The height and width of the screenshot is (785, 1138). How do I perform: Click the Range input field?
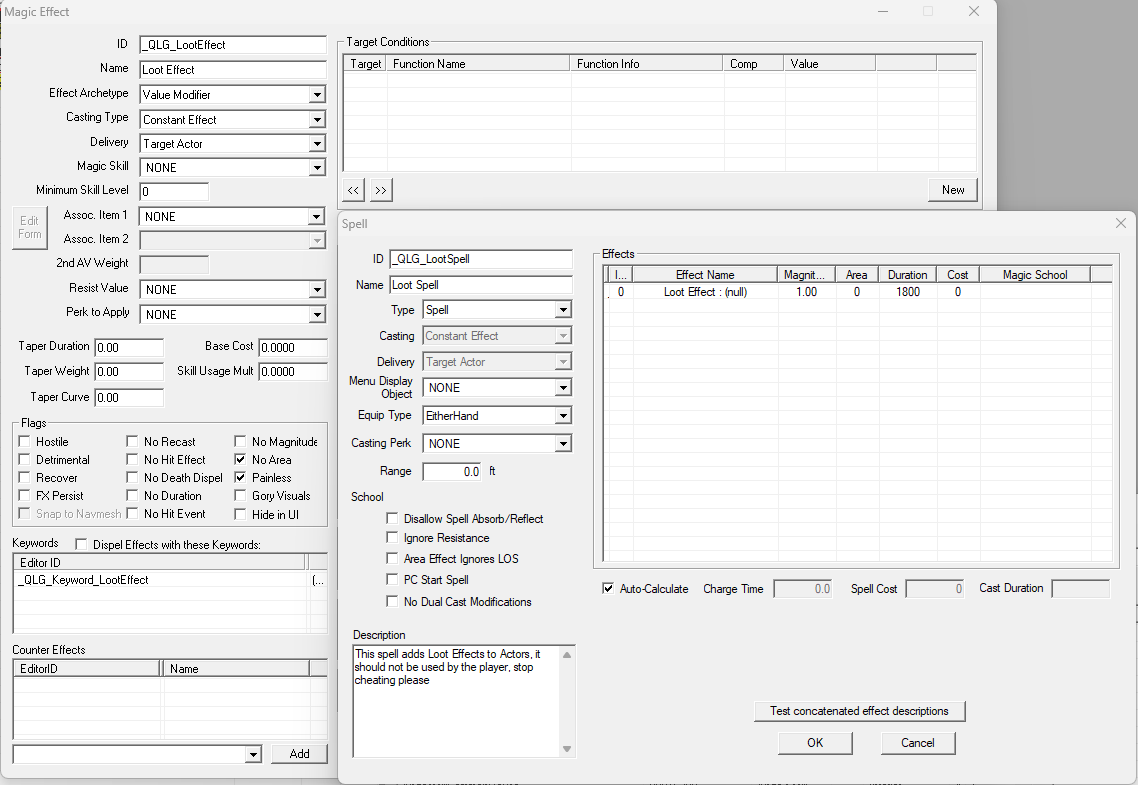point(452,471)
